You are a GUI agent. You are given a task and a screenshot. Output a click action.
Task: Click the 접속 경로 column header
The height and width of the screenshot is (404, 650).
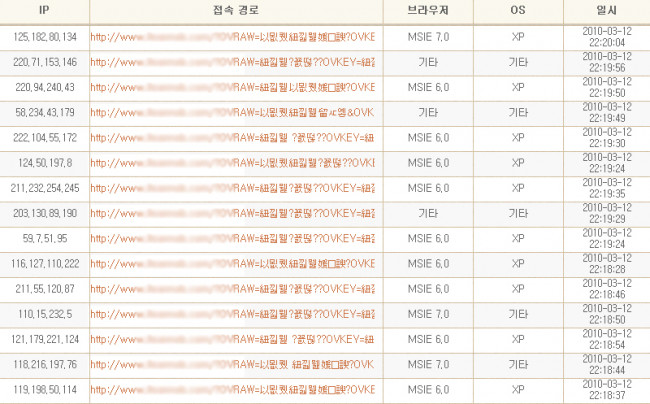click(236, 10)
